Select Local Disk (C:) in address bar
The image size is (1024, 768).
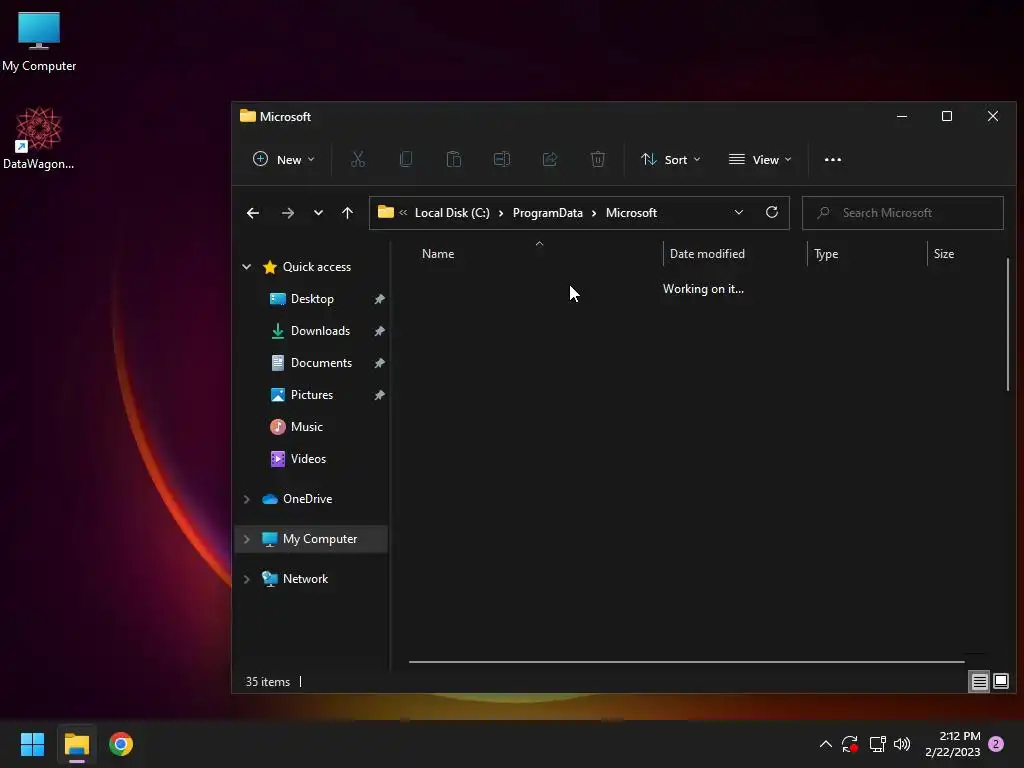pyautogui.click(x=452, y=213)
